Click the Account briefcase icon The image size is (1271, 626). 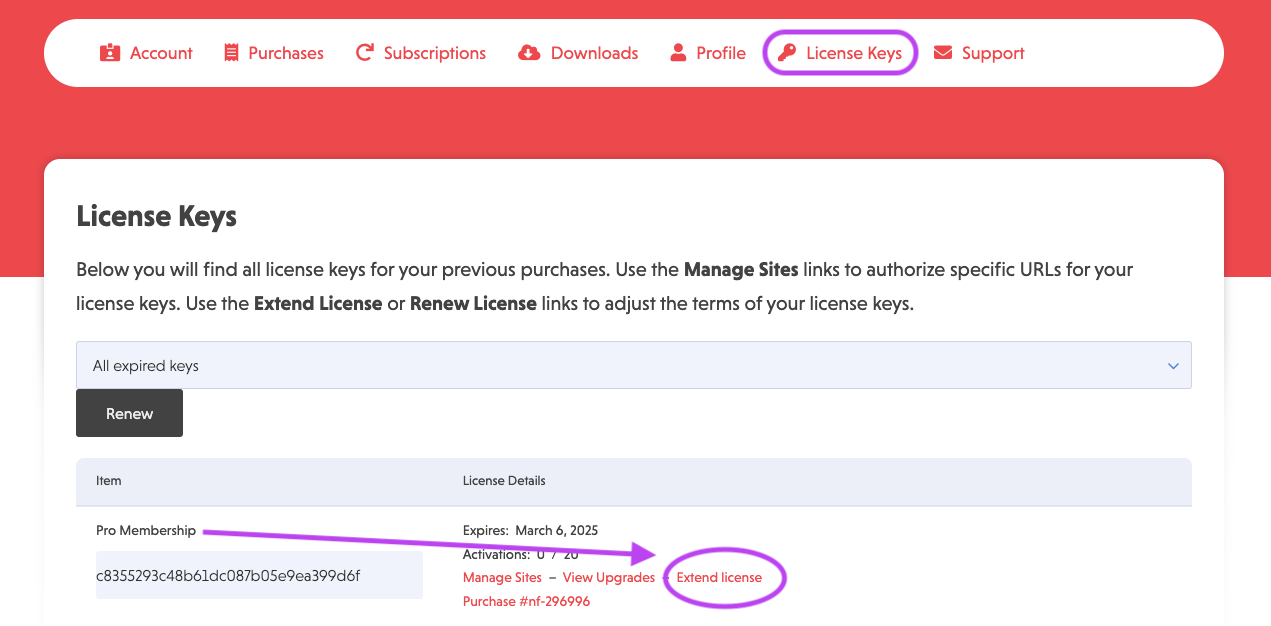(111, 52)
